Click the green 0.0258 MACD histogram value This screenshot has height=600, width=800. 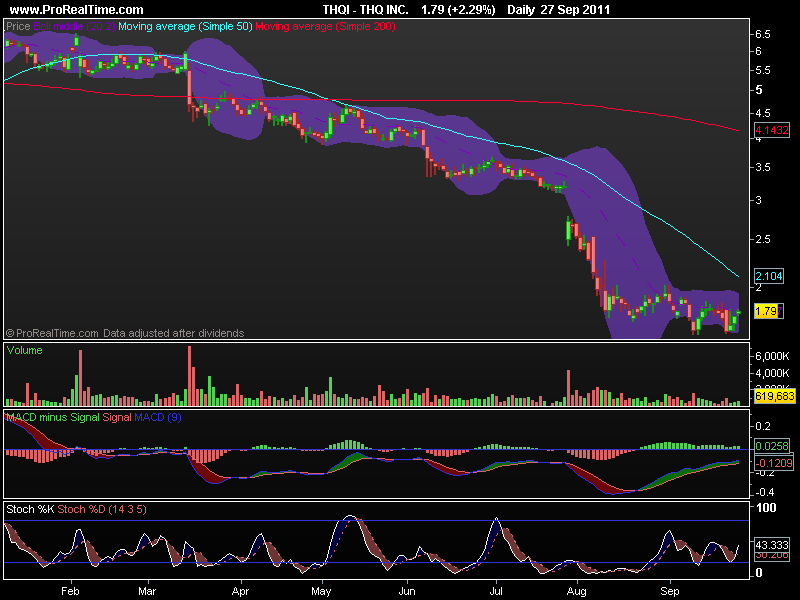click(772, 446)
